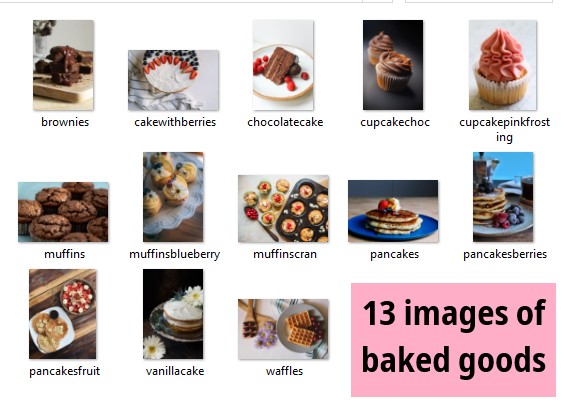Click the vanillacake photo thumbnail
Image resolution: width=566 pixels, height=405 pixels.
click(173, 314)
